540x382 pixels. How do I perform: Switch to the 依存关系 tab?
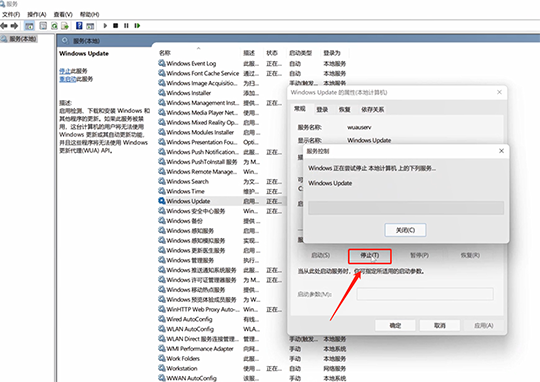click(x=373, y=110)
